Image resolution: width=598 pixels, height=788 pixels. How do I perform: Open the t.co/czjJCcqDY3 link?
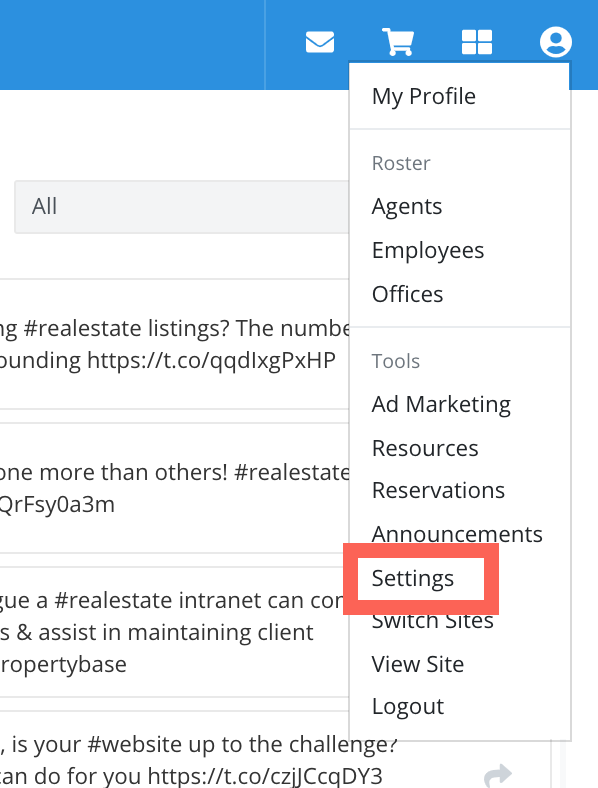pos(265,776)
